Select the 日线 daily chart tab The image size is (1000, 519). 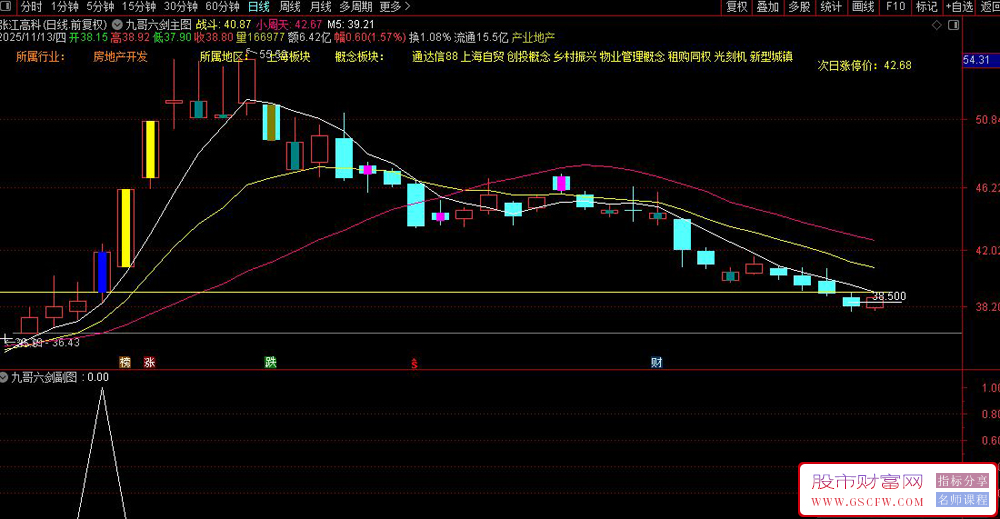pos(259,6)
